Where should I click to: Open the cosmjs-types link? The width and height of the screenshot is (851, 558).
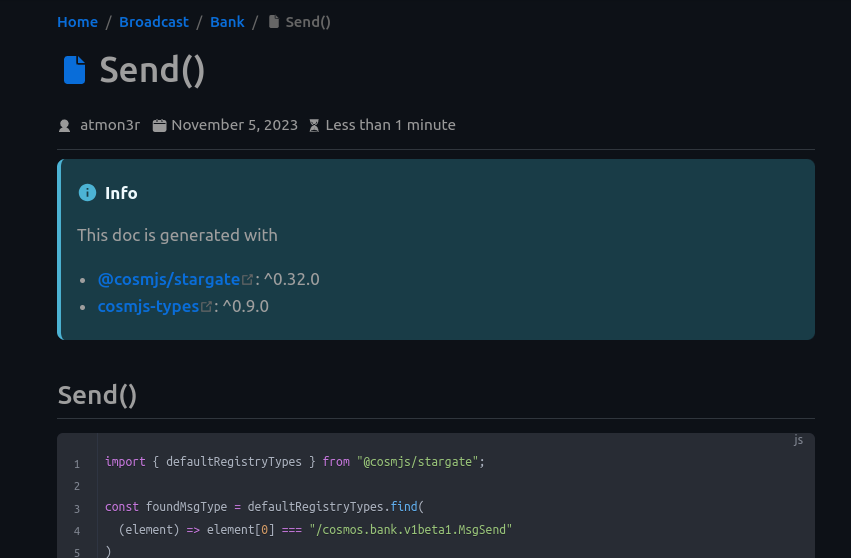(x=148, y=307)
